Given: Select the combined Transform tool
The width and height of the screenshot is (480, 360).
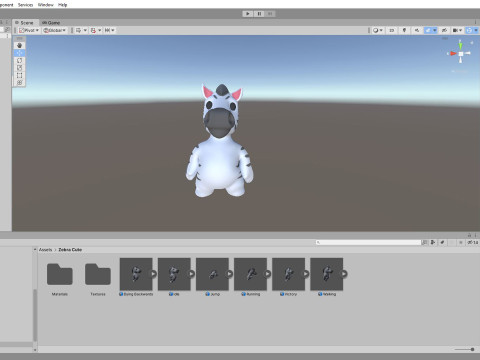Looking at the screenshot, I should pos(19,82).
